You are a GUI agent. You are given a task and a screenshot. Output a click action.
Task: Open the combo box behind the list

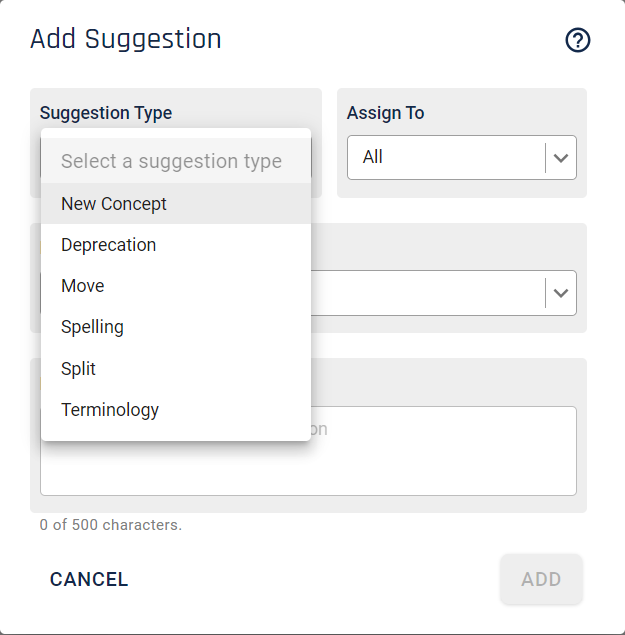coord(444,293)
